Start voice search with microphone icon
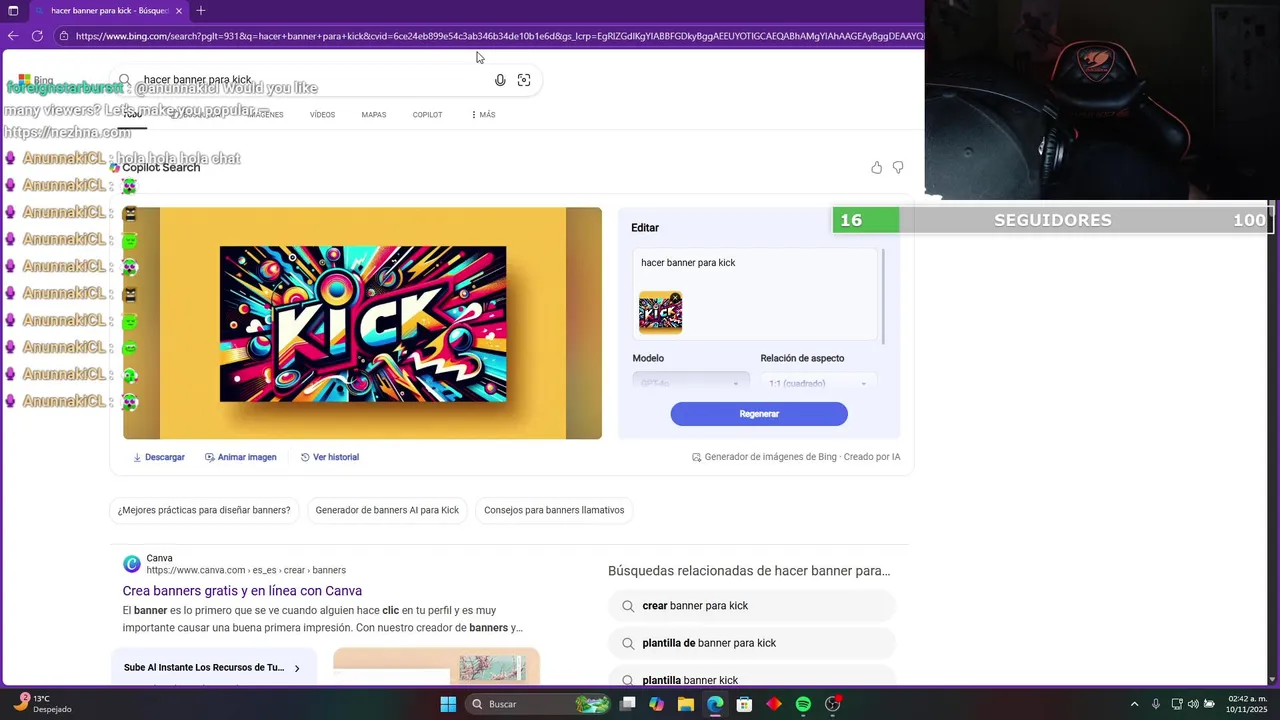 click(500, 80)
